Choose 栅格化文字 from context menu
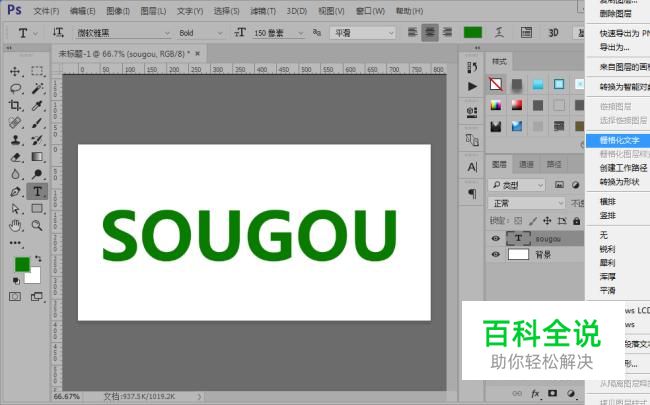The image size is (650, 405). 618,140
